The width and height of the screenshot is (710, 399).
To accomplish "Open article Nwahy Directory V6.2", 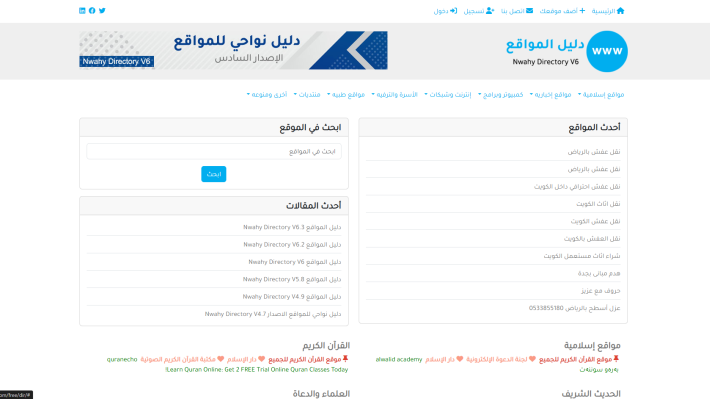I will (292, 245).
